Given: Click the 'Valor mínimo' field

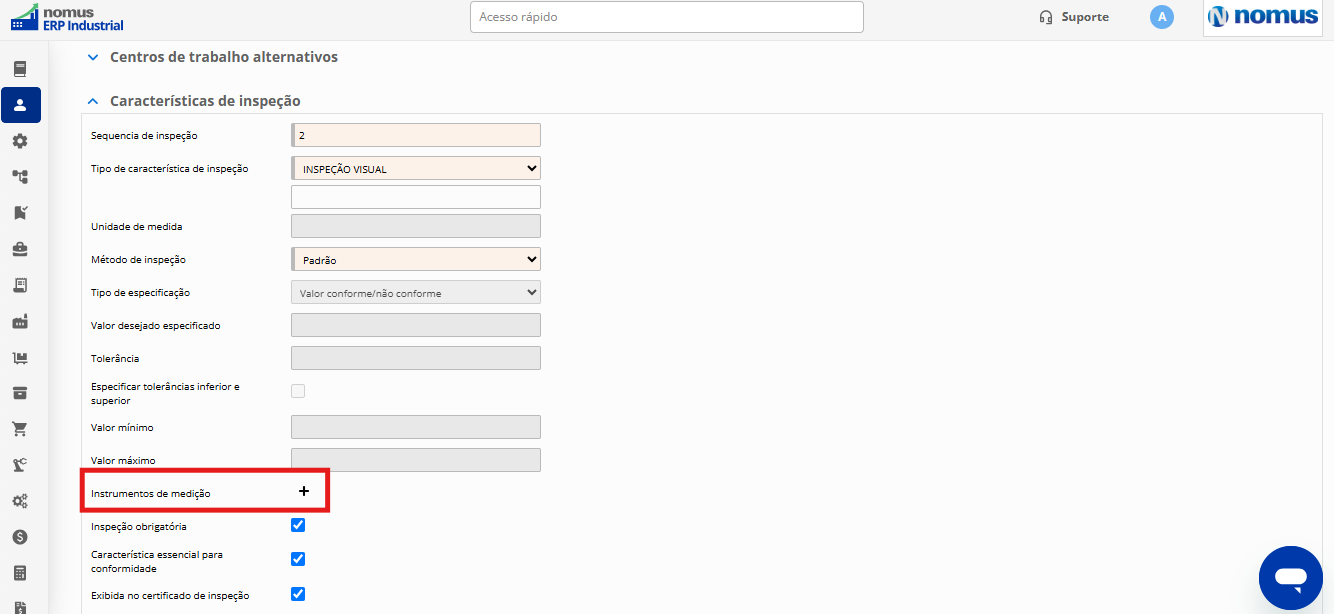Looking at the screenshot, I should pos(416,427).
